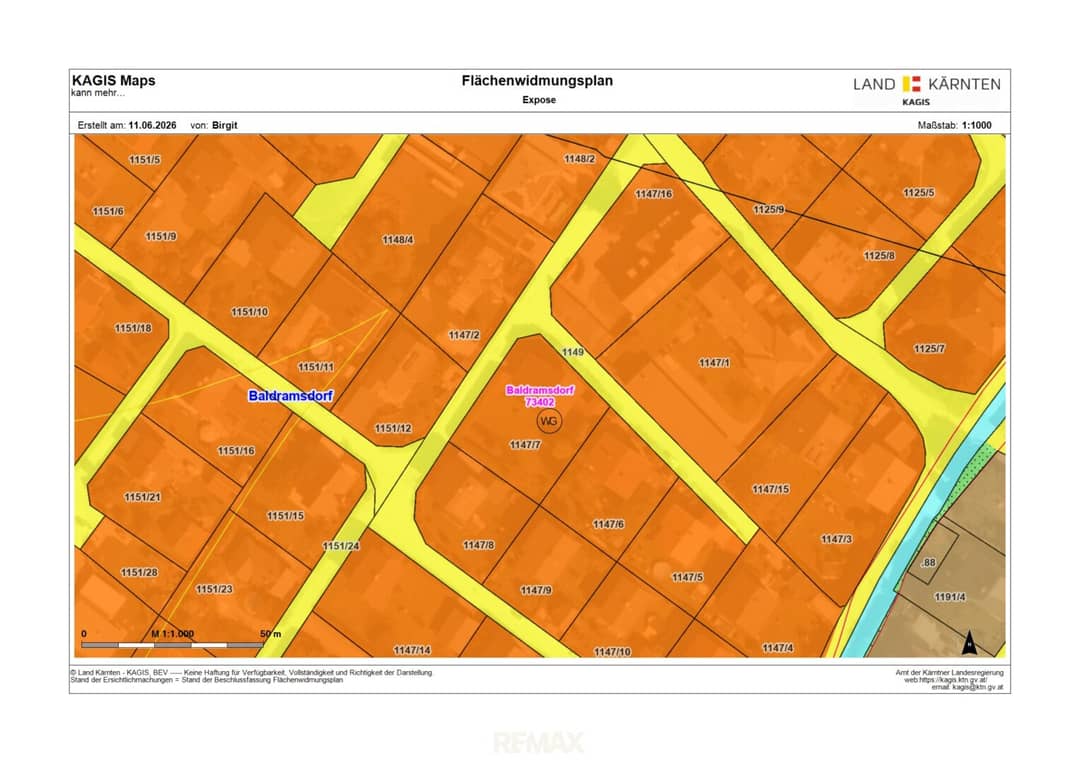Click the north arrow compass icon
Image resolution: width=1080 pixels, height=763 pixels.
click(x=969, y=642)
